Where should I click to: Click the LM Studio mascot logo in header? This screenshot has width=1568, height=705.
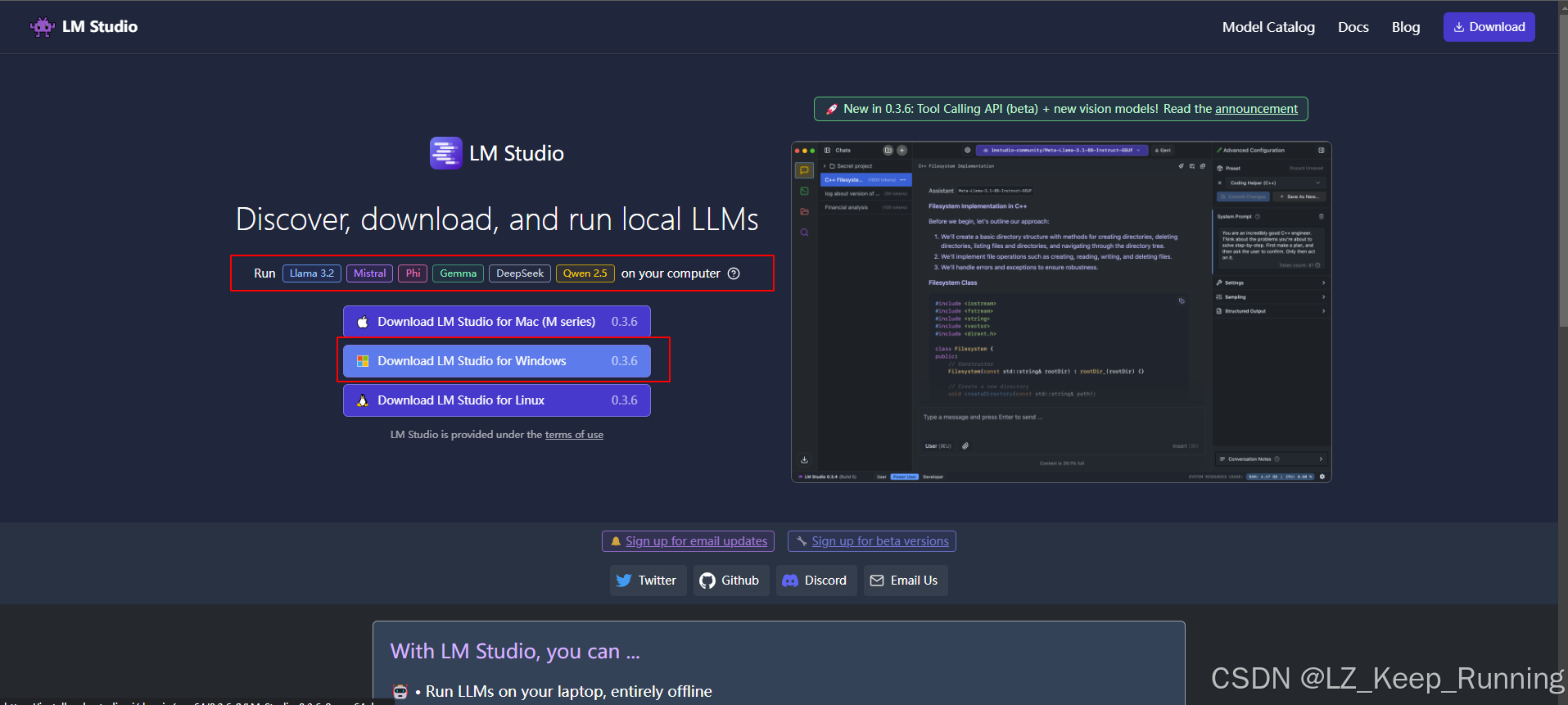pyautogui.click(x=42, y=27)
